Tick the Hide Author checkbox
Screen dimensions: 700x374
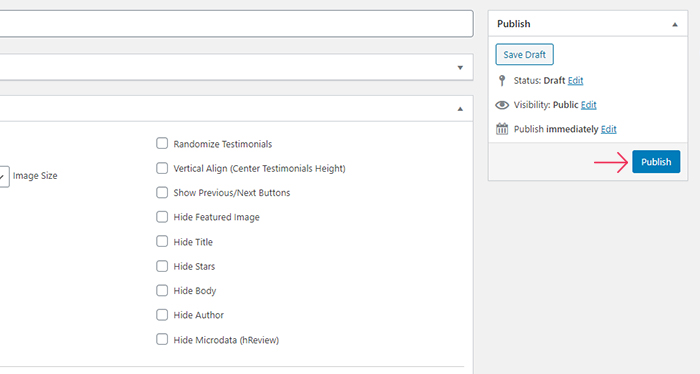click(x=162, y=315)
